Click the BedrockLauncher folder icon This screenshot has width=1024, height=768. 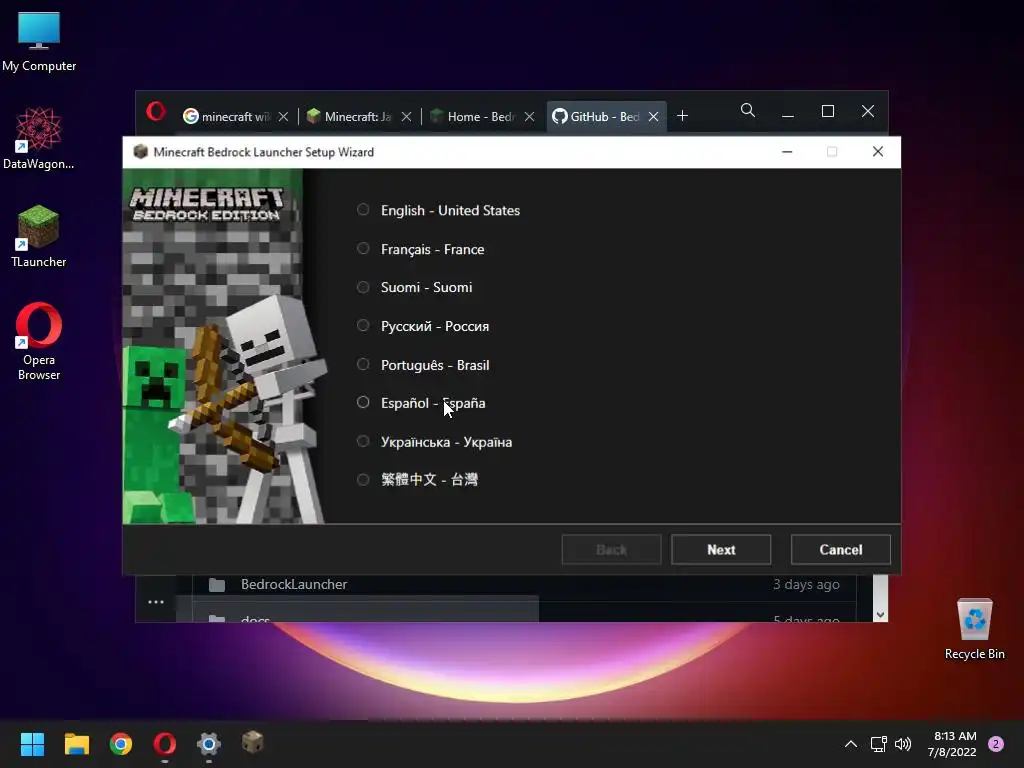[217, 584]
